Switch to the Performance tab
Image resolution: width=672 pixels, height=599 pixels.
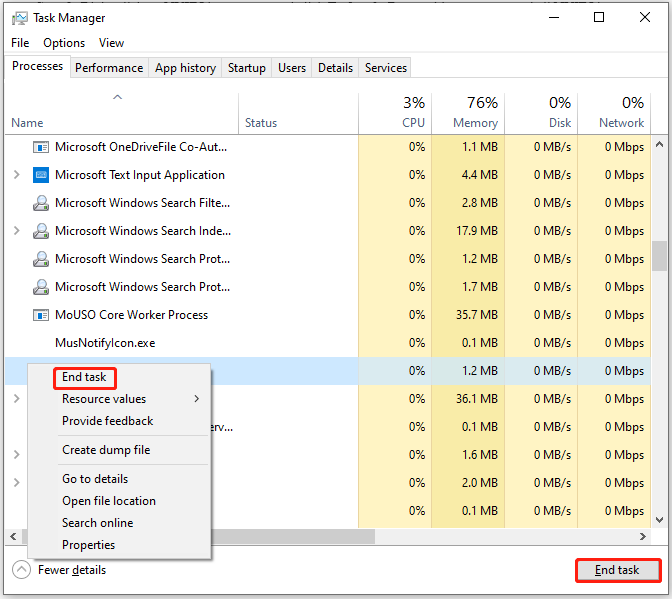(x=109, y=68)
